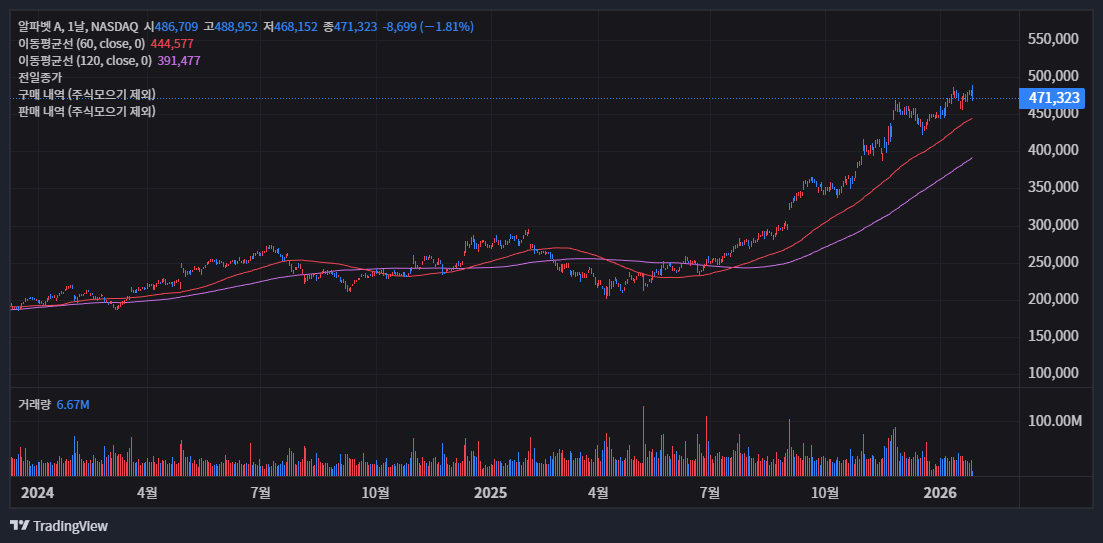Click the 300,000 price axis label
The width and height of the screenshot is (1103, 543).
click(1053, 225)
